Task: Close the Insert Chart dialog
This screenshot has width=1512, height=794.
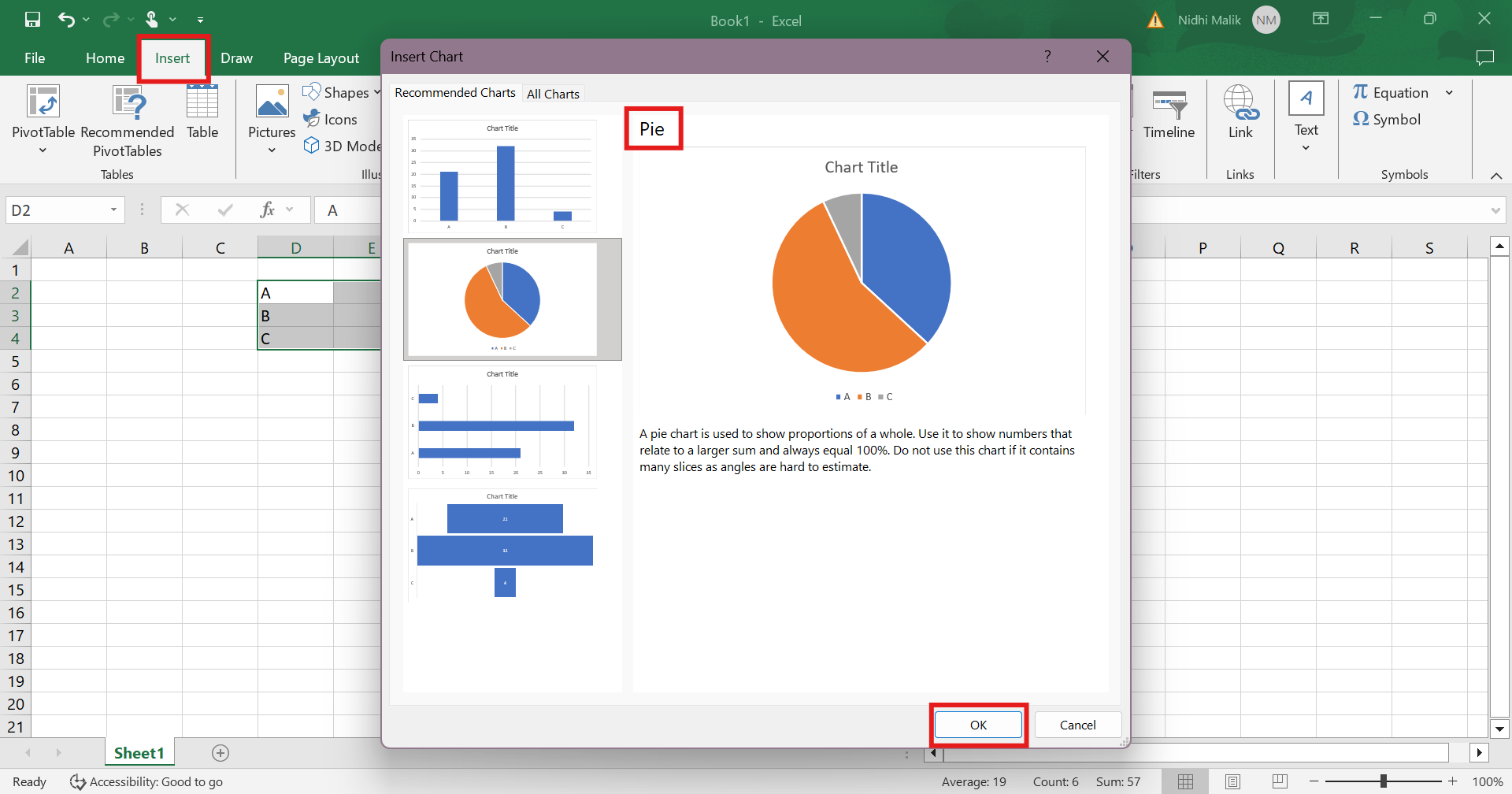Action: point(1102,57)
